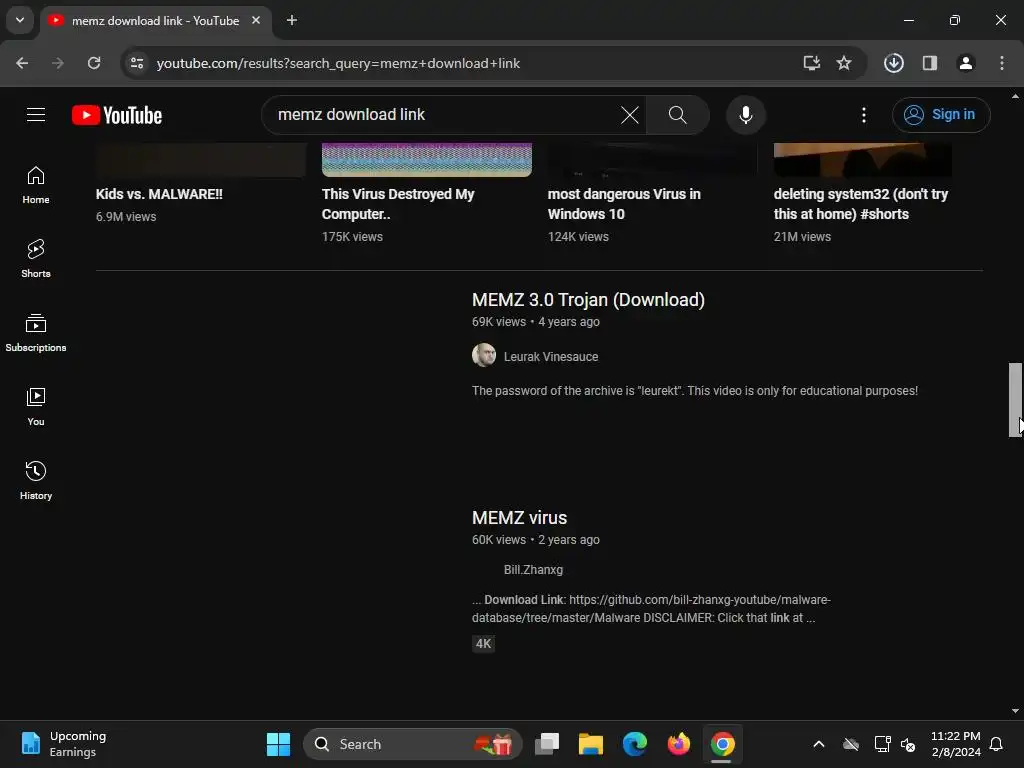
Task: Open the Upcoming Earnings widget
Action: (x=63, y=744)
